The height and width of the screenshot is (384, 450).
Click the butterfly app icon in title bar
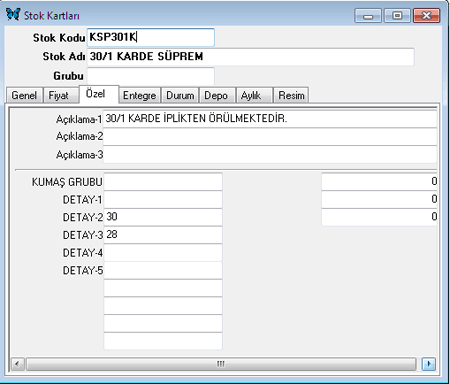[x=13, y=14]
